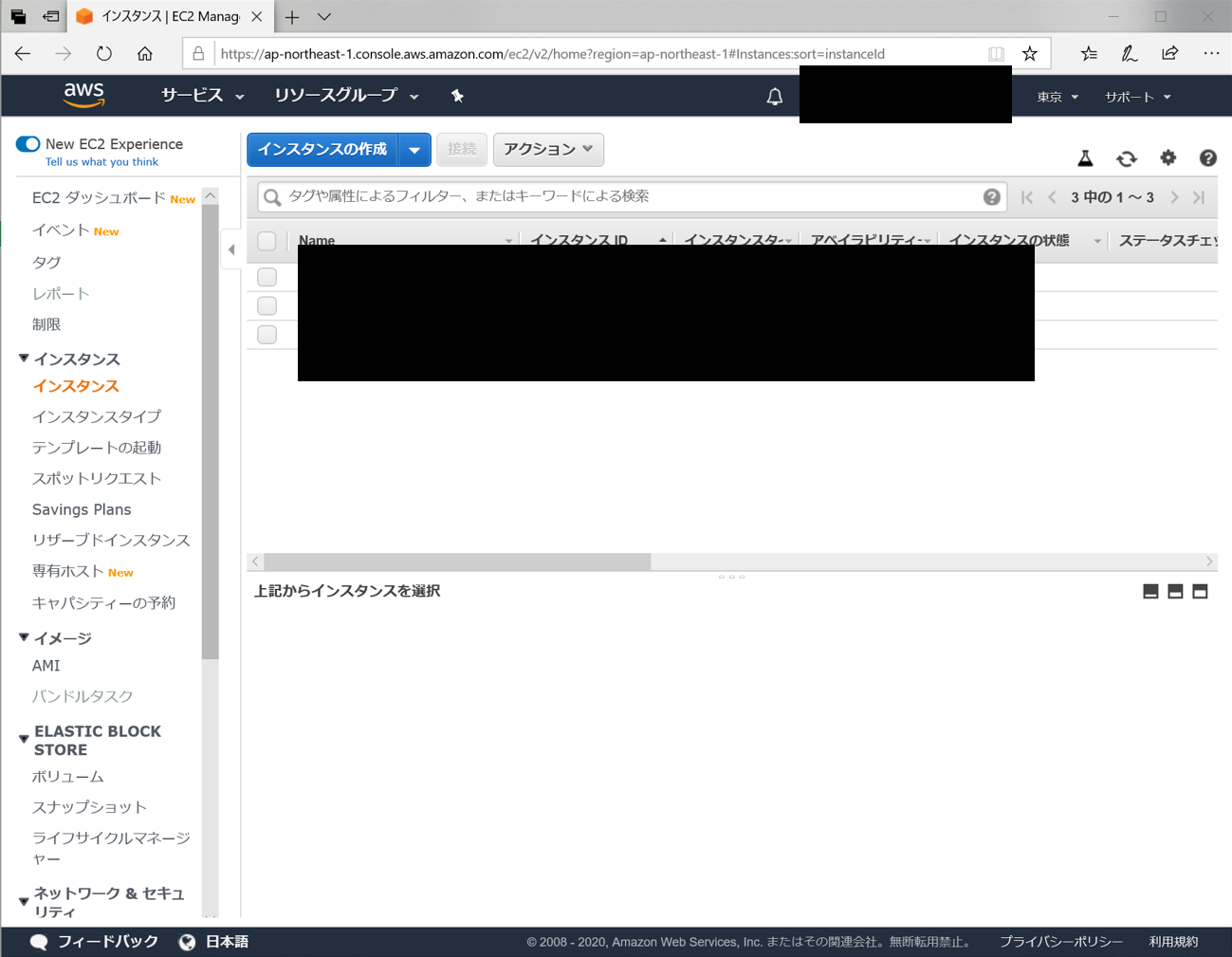Click Tell us what you think link

click(x=101, y=162)
